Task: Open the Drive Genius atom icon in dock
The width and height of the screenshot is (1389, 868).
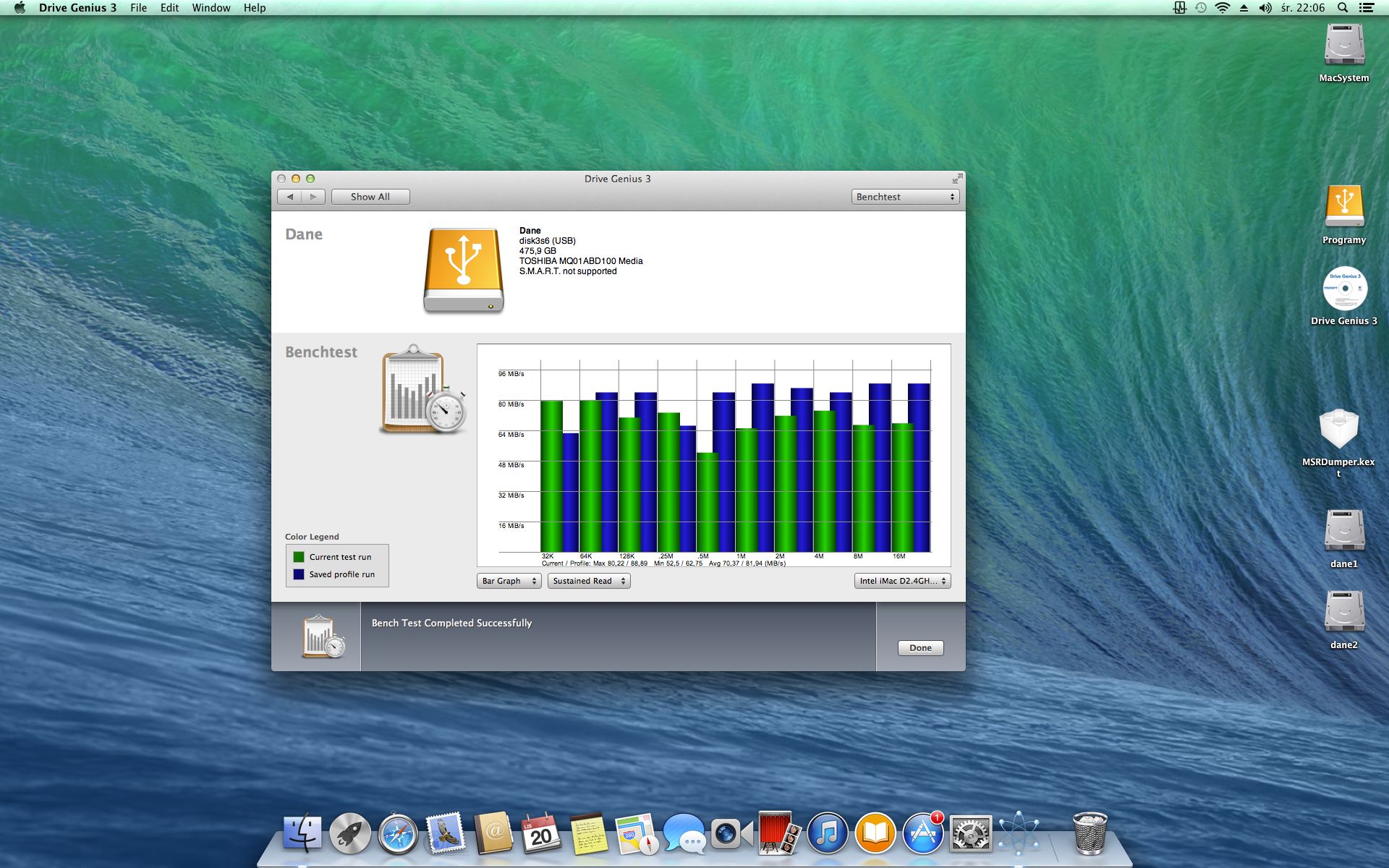Action: click(x=1019, y=833)
